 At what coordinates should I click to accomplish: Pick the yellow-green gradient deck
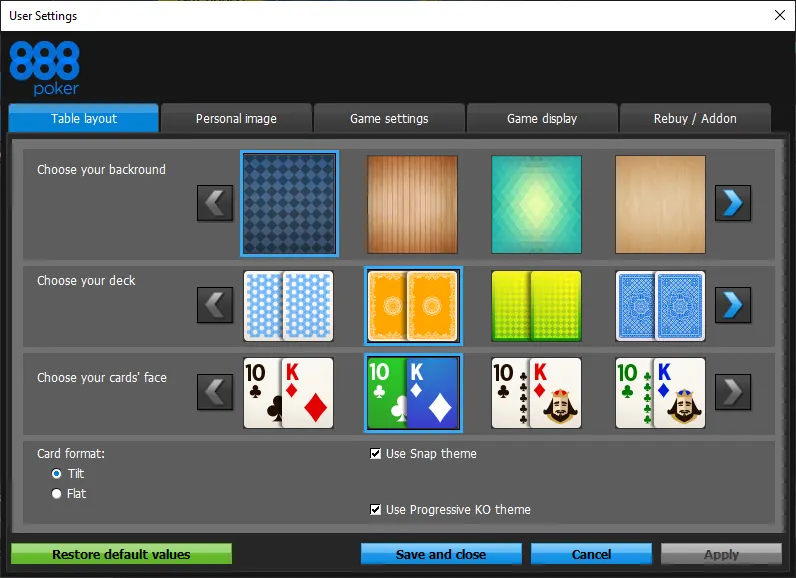point(537,305)
